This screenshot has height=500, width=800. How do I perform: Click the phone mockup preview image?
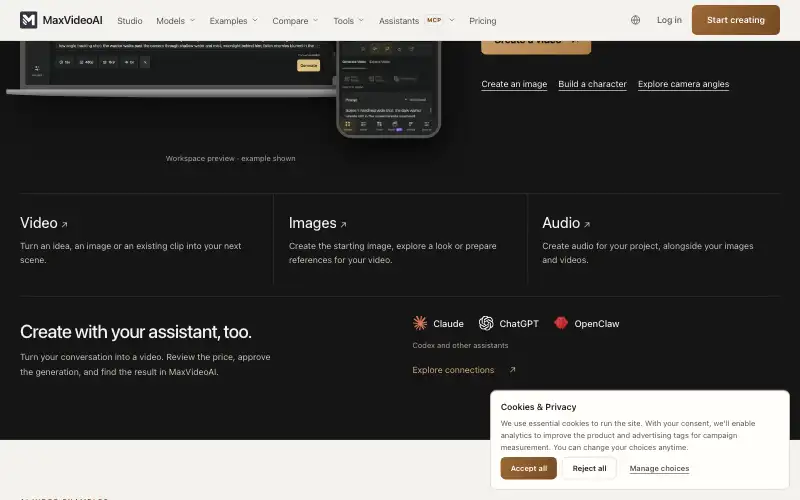tap(388, 88)
